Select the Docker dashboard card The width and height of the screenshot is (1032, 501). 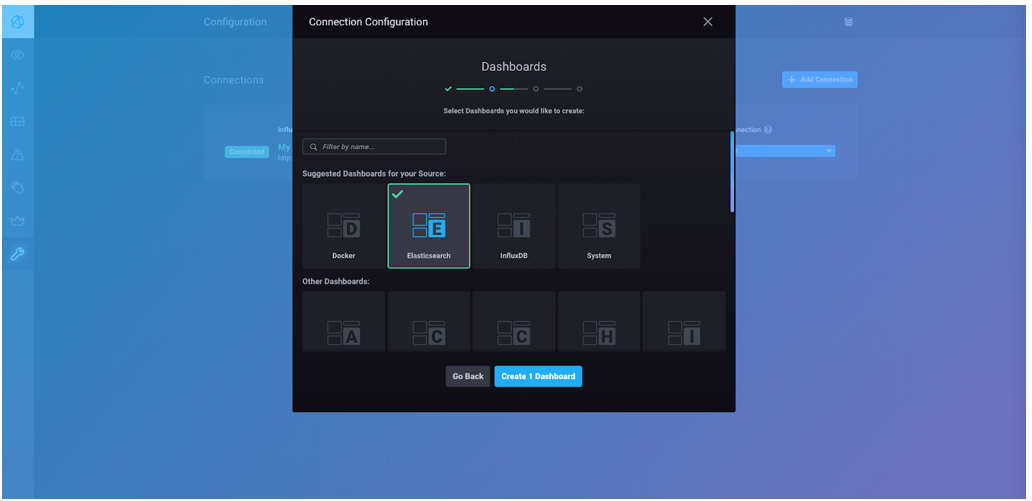tap(344, 226)
